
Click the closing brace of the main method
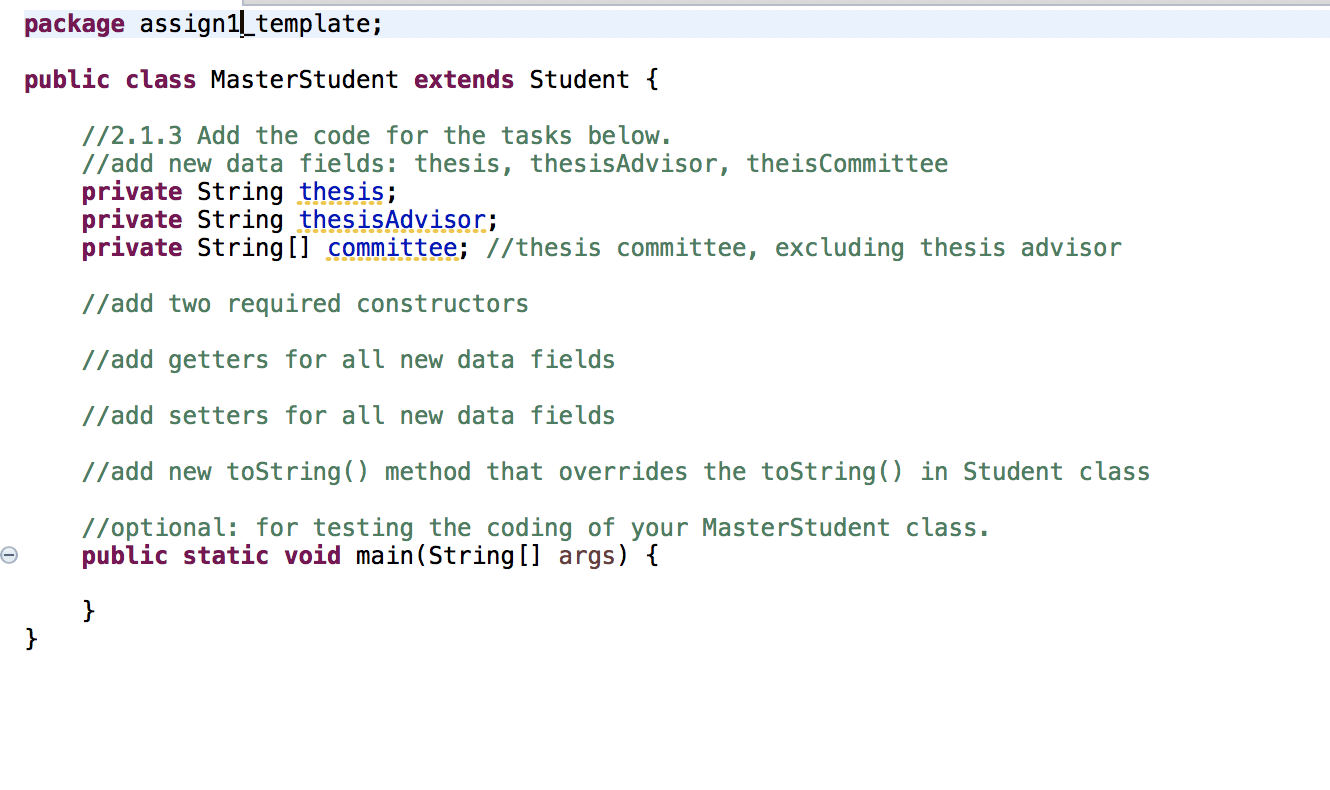click(x=88, y=609)
